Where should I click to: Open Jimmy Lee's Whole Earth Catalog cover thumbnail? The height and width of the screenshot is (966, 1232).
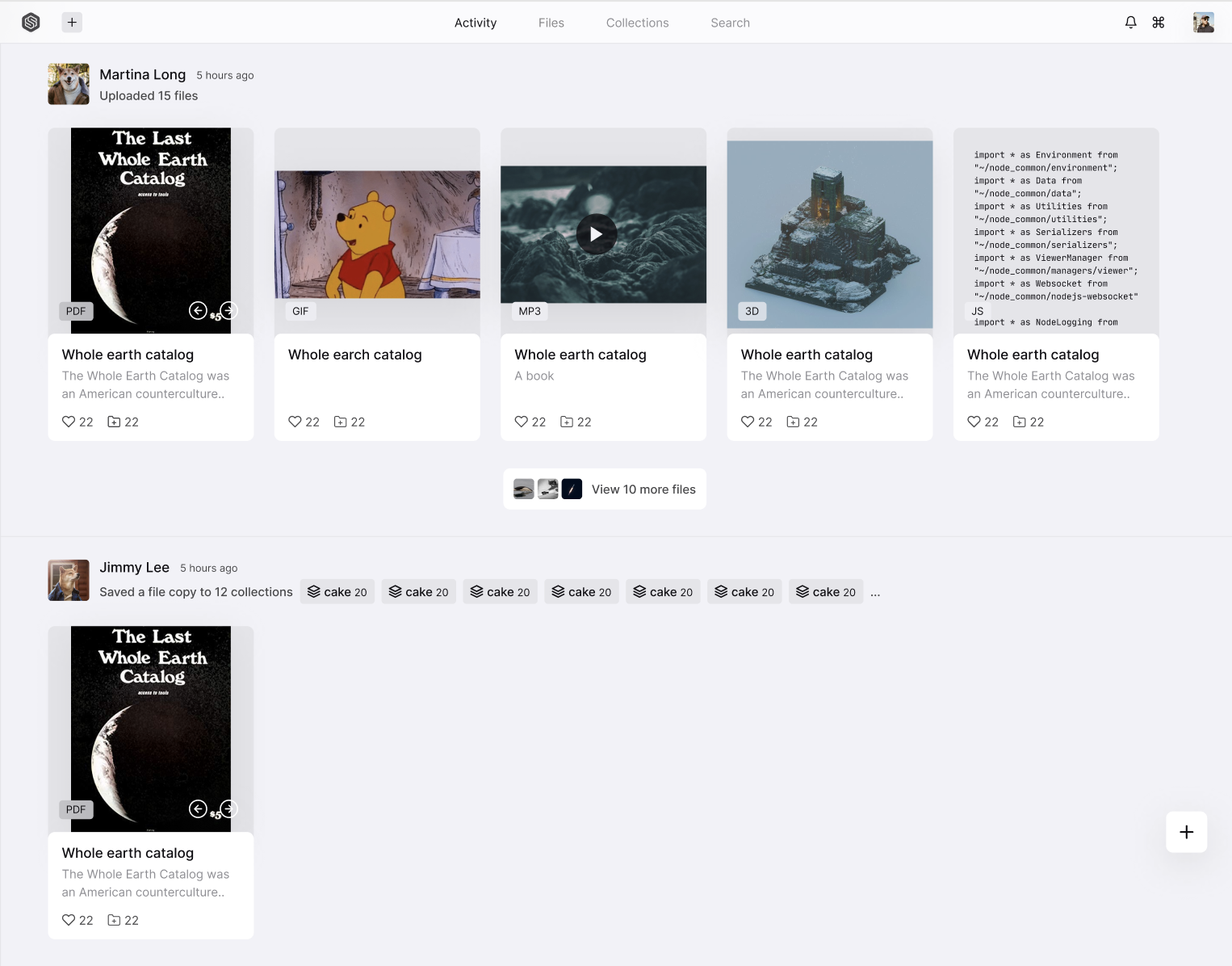pos(151,729)
